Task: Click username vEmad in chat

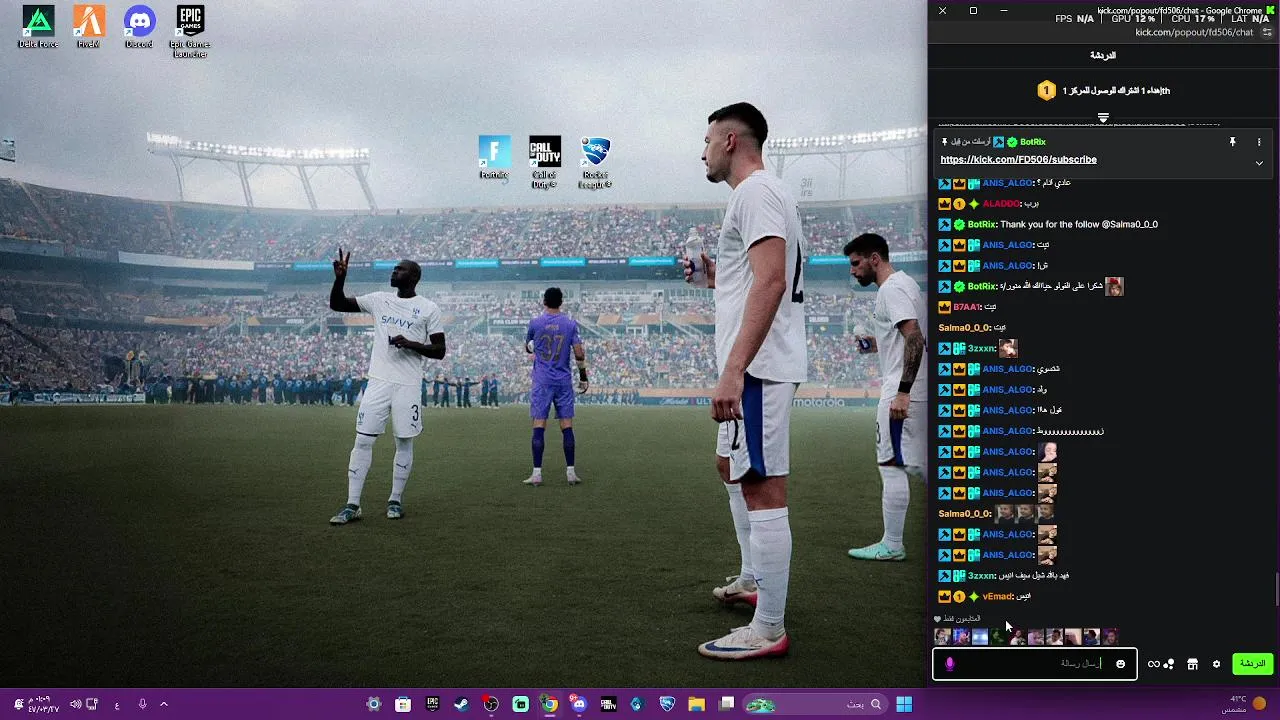Action: (997, 597)
